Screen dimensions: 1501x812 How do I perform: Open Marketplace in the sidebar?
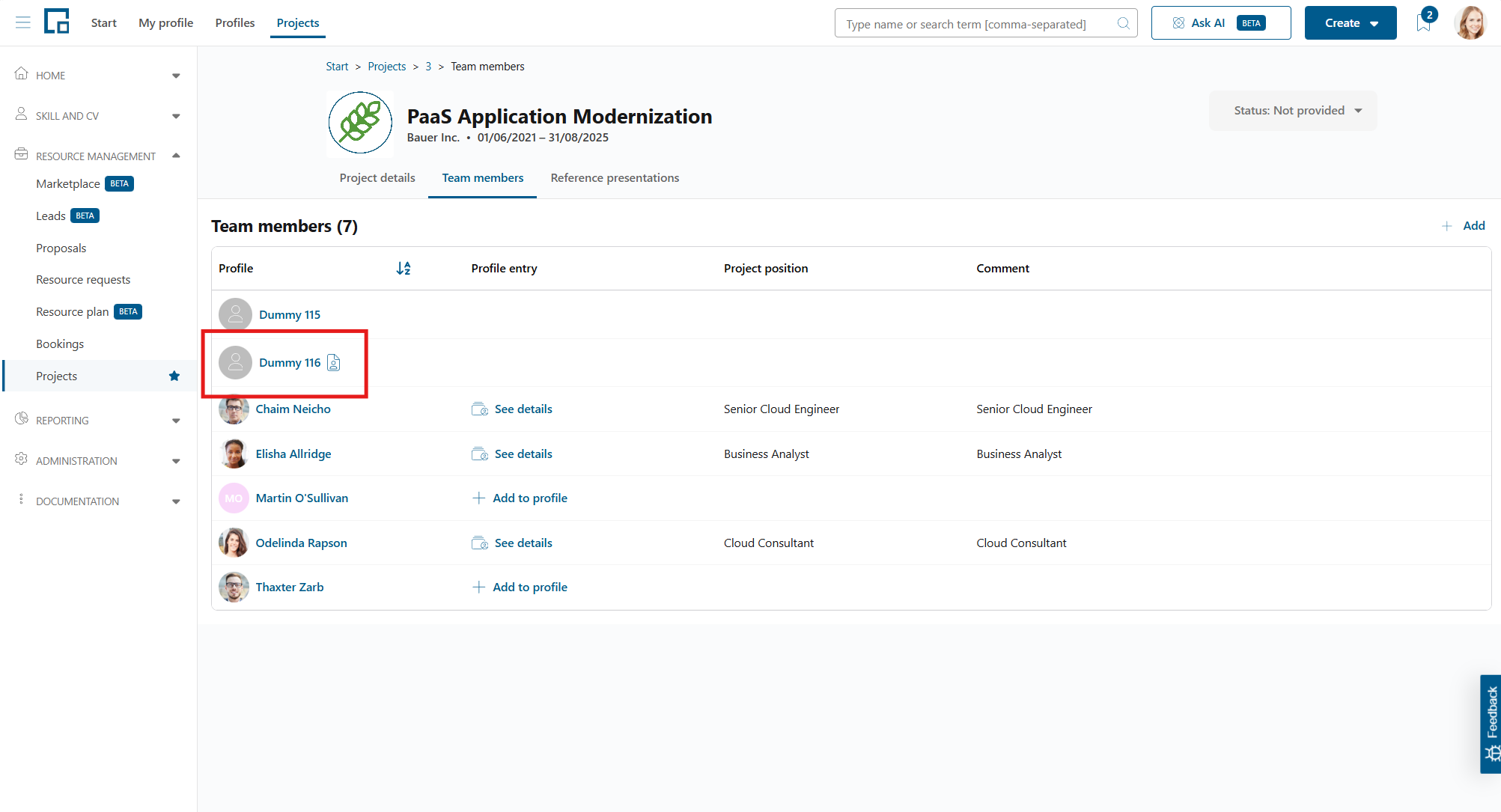pyautogui.click(x=68, y=184)
